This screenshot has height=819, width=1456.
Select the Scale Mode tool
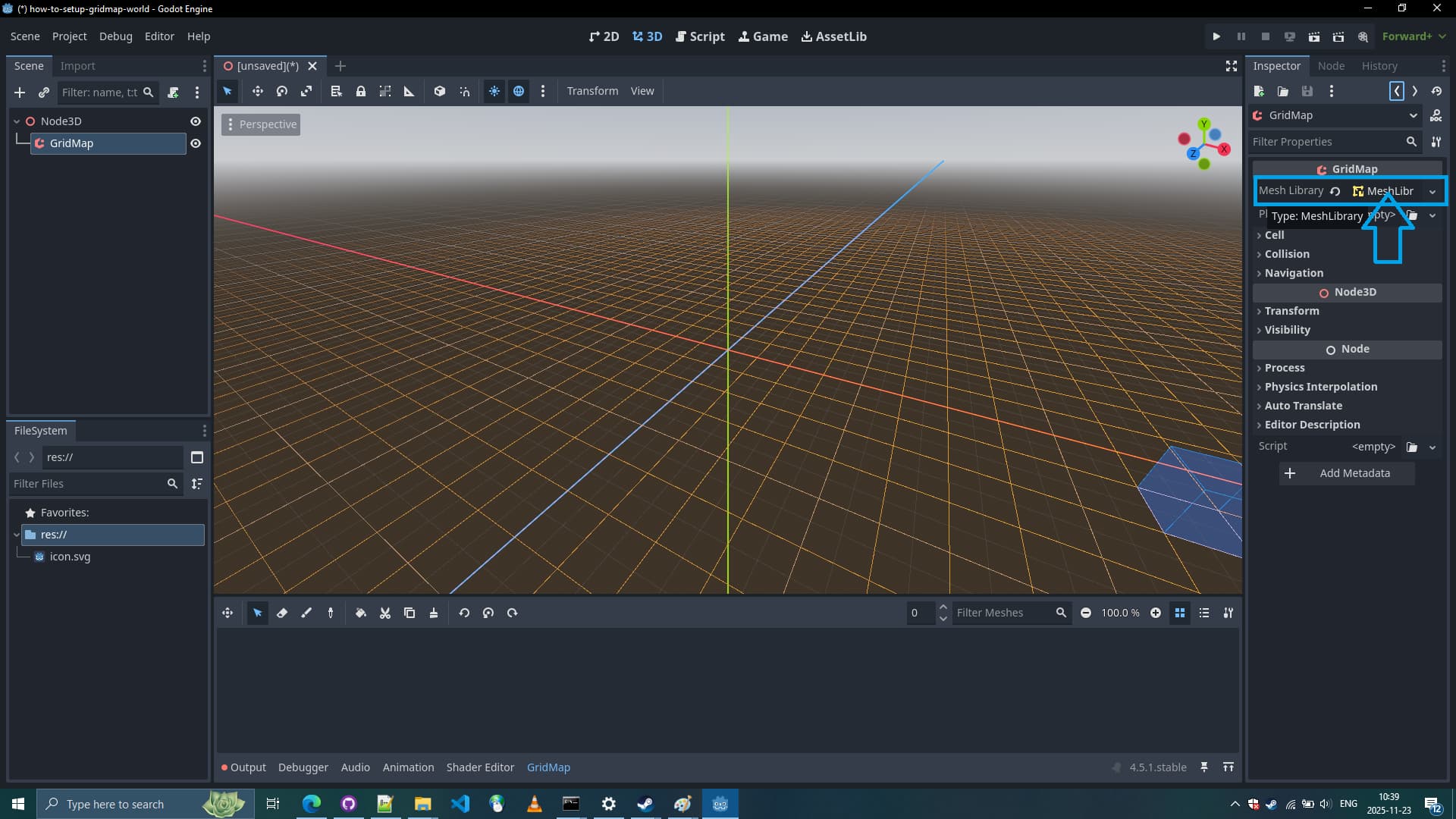306,91
